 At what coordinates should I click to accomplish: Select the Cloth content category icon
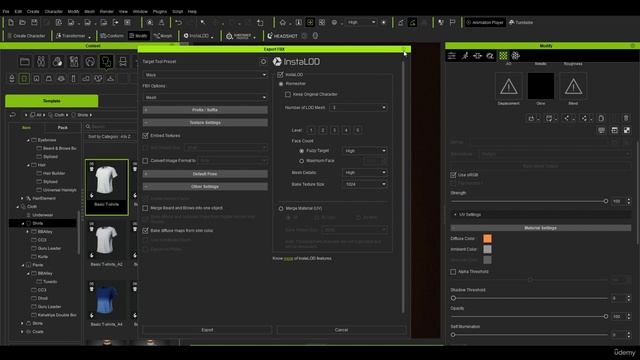point(107,62)
